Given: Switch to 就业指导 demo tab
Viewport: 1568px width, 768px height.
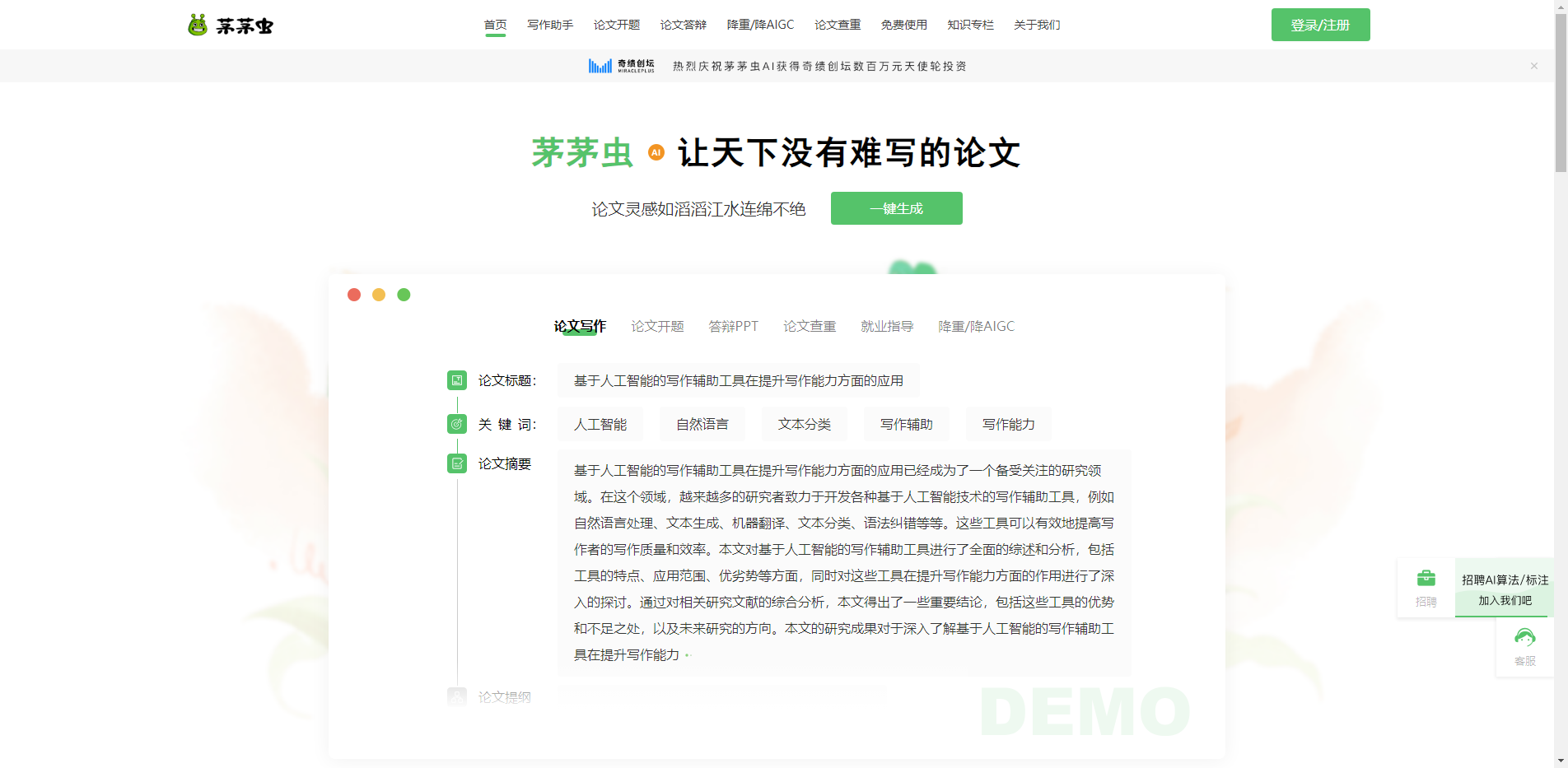Looking at the screenshot, I should [x=887, y=326].
